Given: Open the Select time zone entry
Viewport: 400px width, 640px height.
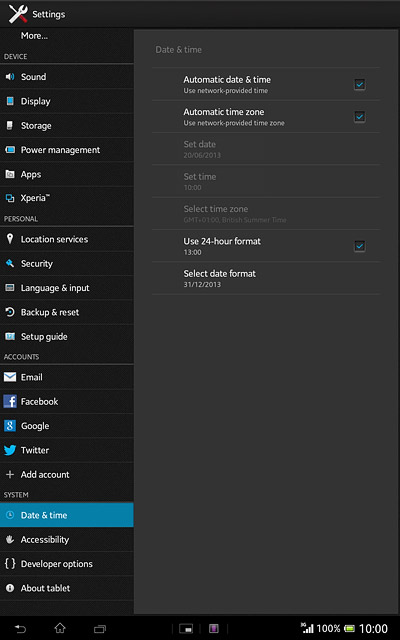Looking at the screenshot, I should click(266, 213).
